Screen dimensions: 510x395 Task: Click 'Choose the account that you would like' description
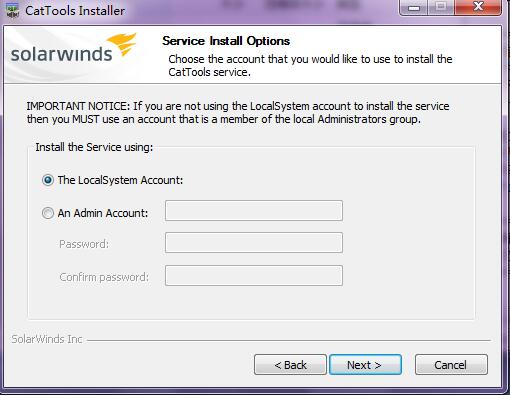pos(310,65)
